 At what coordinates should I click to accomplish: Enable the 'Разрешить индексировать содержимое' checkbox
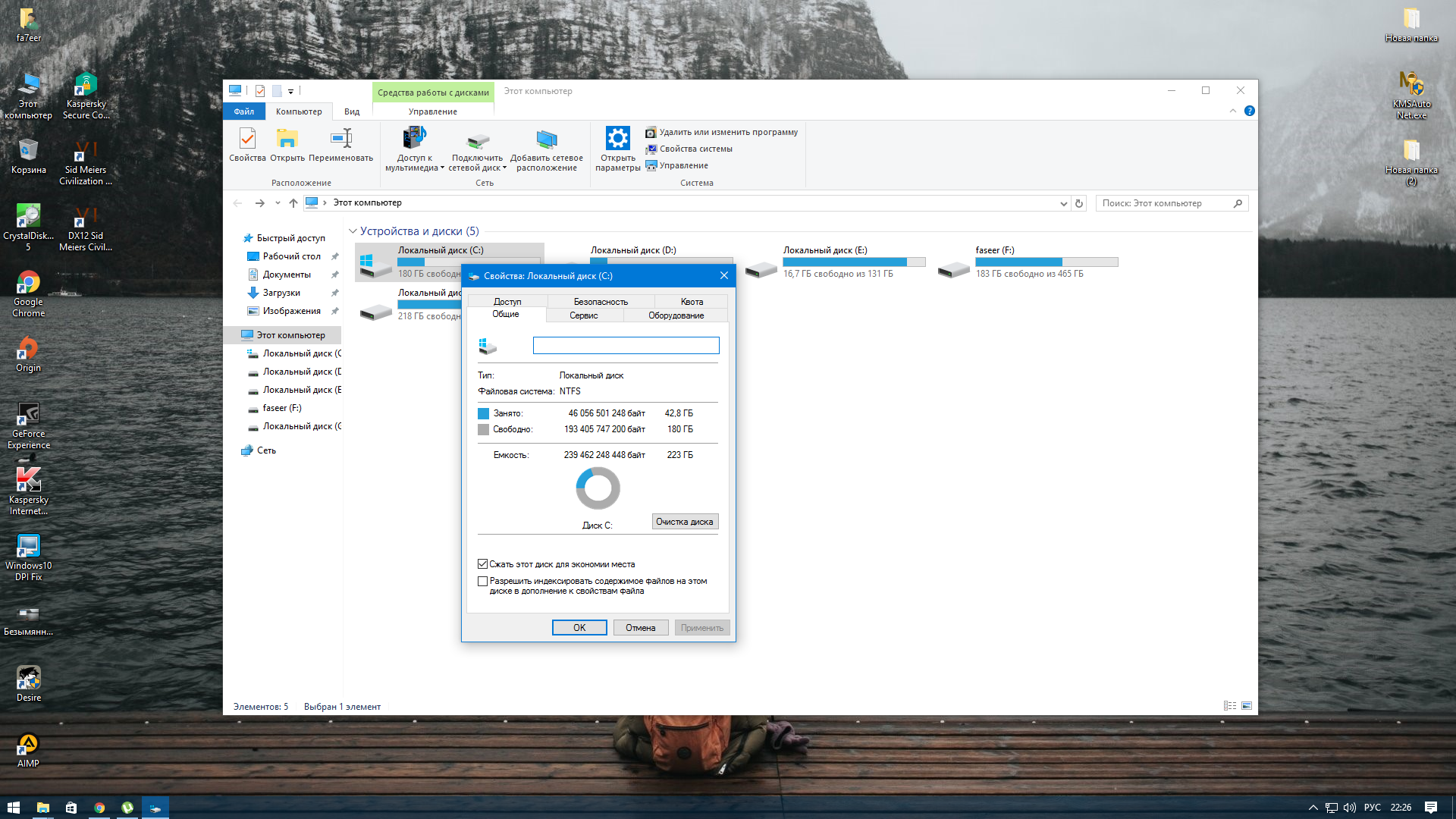(x=483, y=582)
